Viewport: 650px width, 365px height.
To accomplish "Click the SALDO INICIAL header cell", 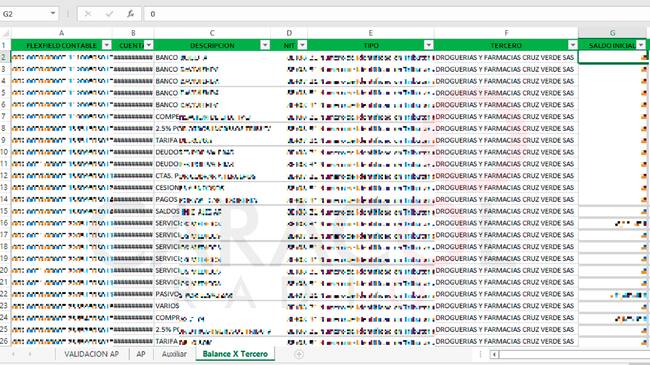I will coord(612,45).
